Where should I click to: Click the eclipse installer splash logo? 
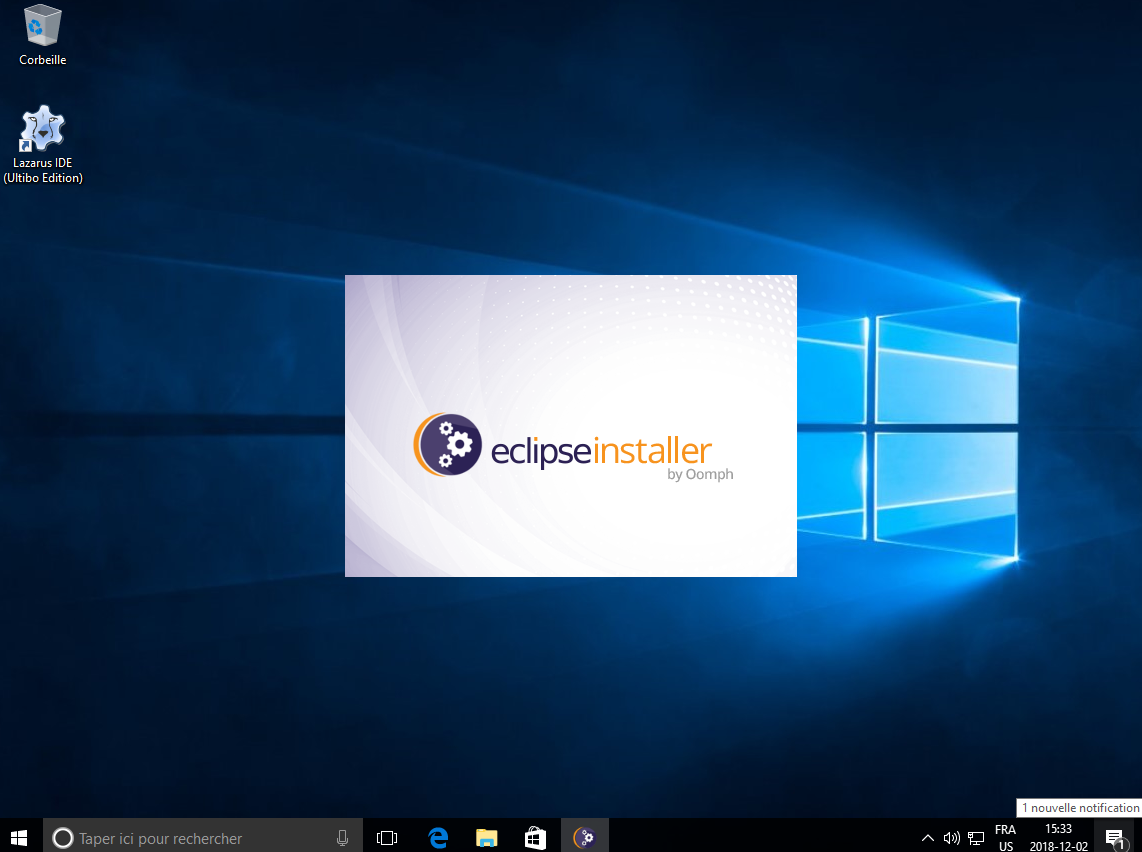point(445,443)
